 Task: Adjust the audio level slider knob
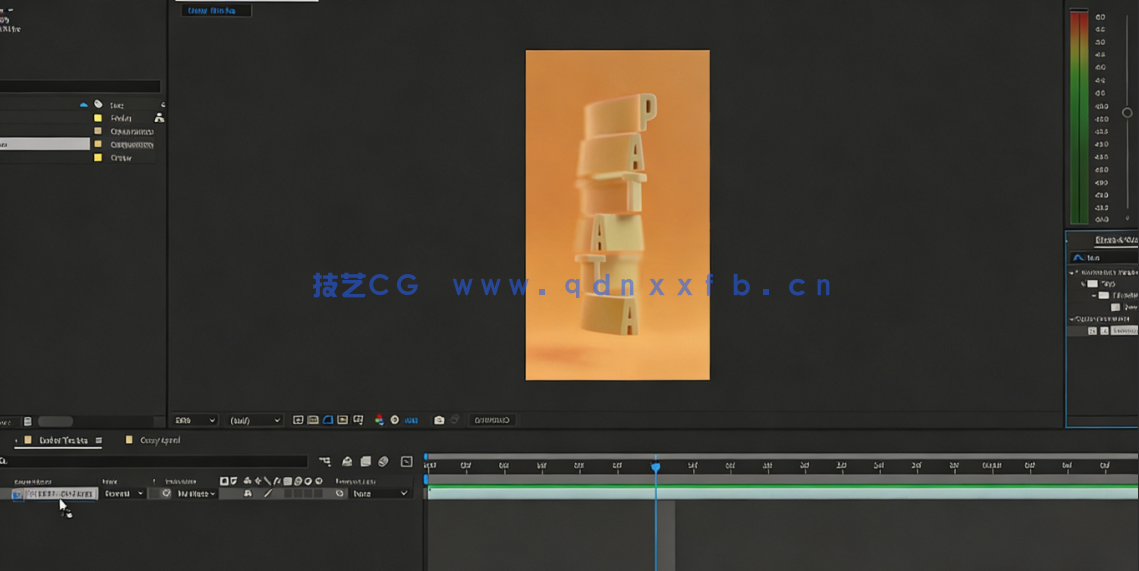1127,113
